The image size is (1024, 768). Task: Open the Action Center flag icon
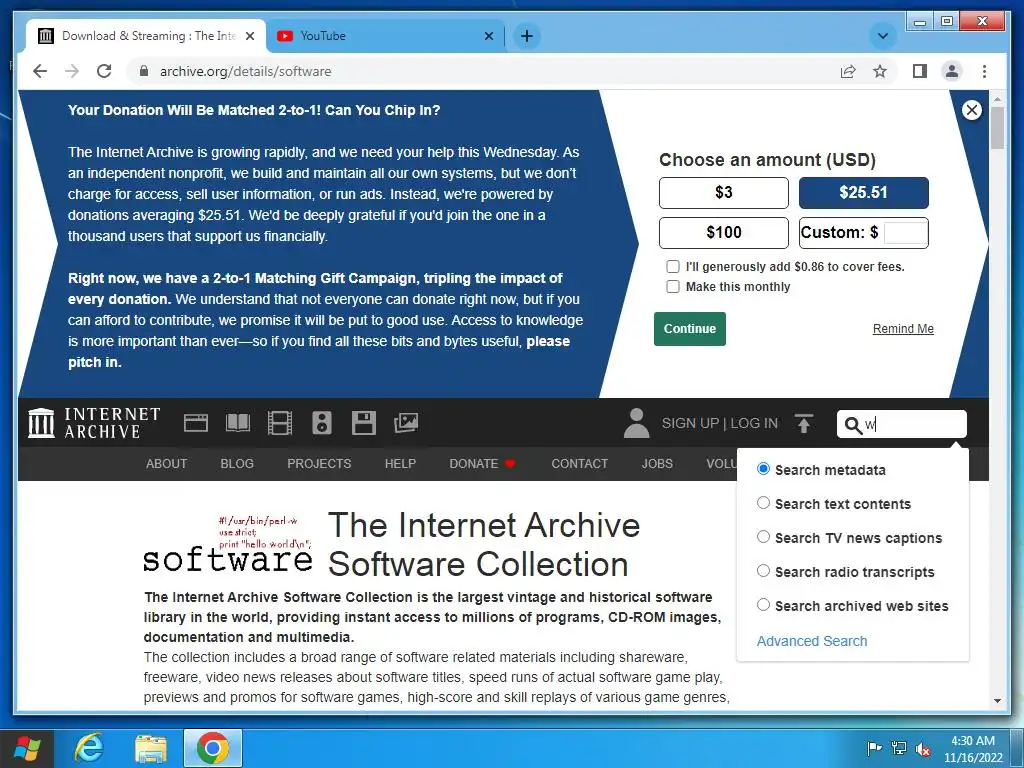(x=874, y=748)
